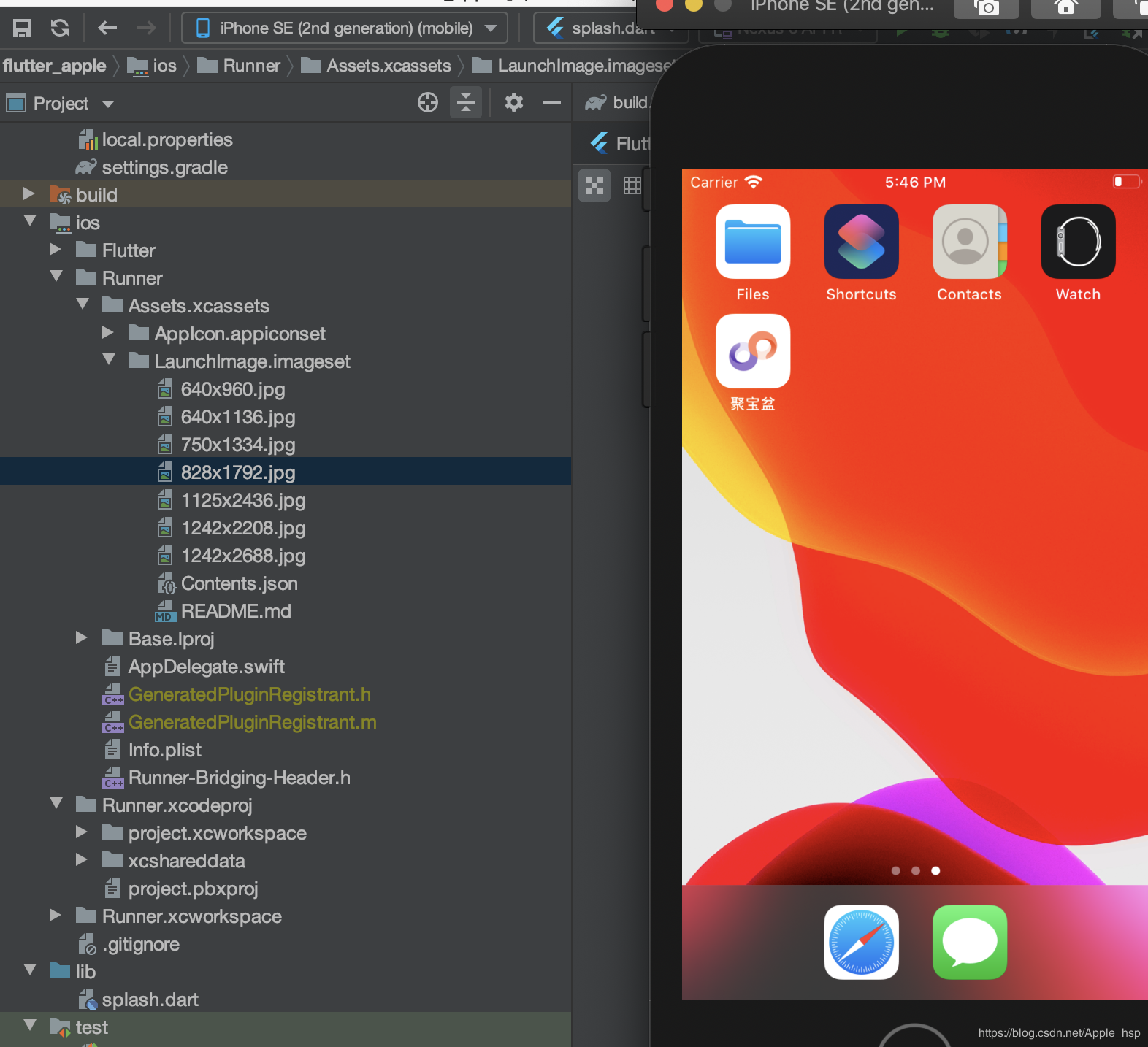Open the device selector dropdown
Viewport: 1148px width, 1047px height.
click(345, 28)
